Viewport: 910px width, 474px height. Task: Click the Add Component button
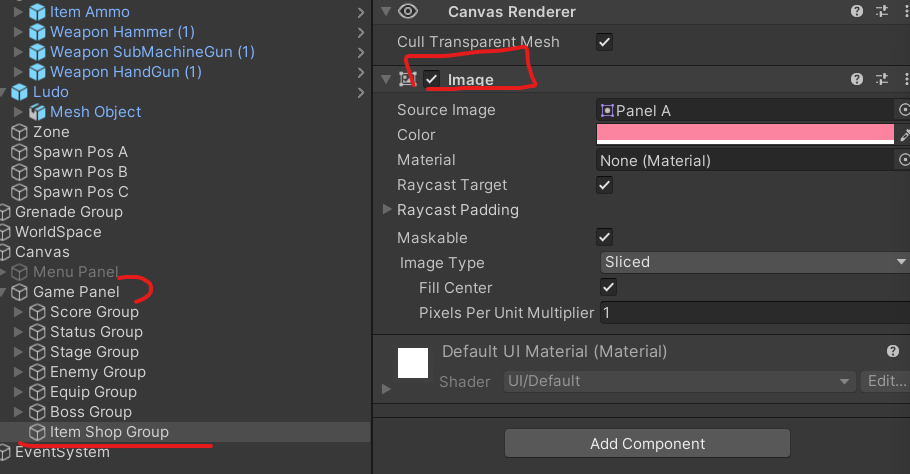(647, 443)
